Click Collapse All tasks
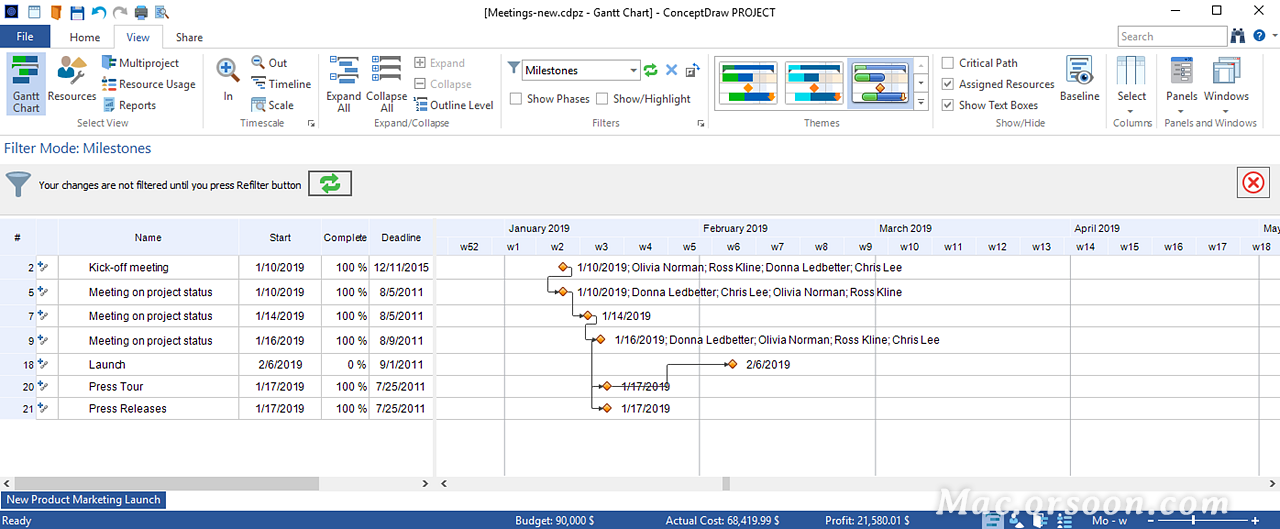This screenshot has height=529, width=1280. click(x=386, y=84)
